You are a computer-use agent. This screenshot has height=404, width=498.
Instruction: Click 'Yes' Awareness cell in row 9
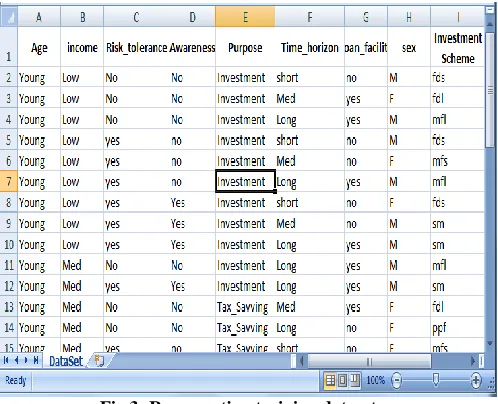pyautogui.click(x=192, y=223)
